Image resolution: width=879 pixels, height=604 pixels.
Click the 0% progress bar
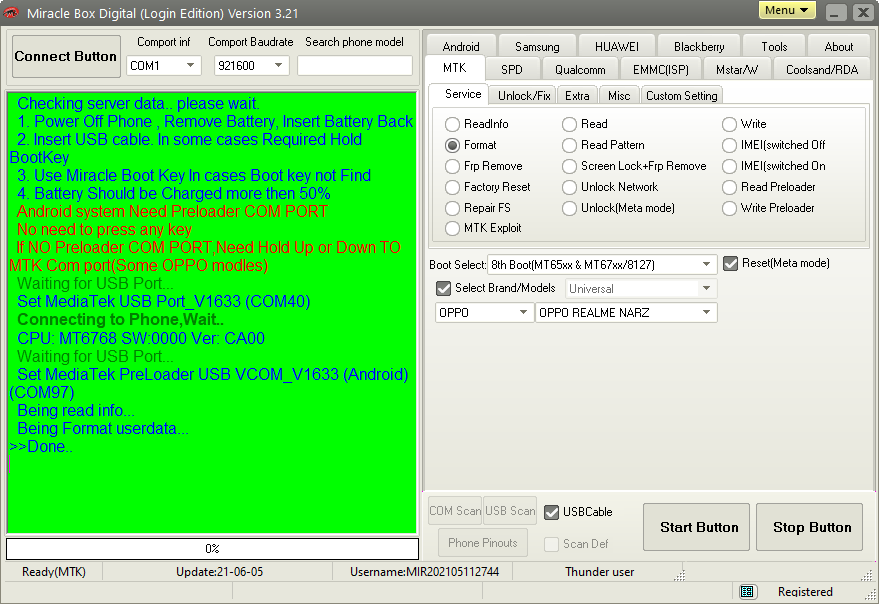[x=212, y=548]
